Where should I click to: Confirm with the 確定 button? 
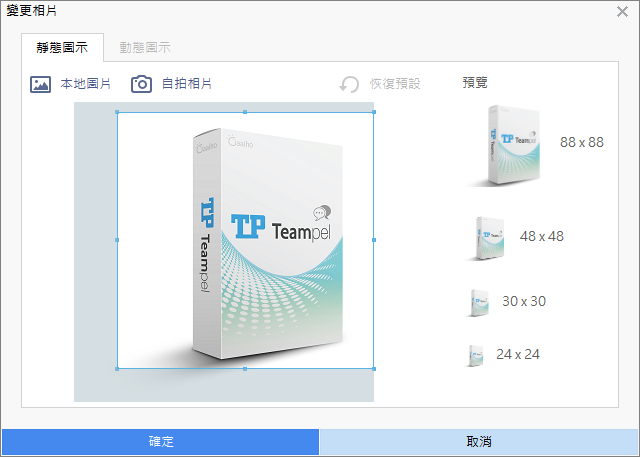[x=160, y=441]
